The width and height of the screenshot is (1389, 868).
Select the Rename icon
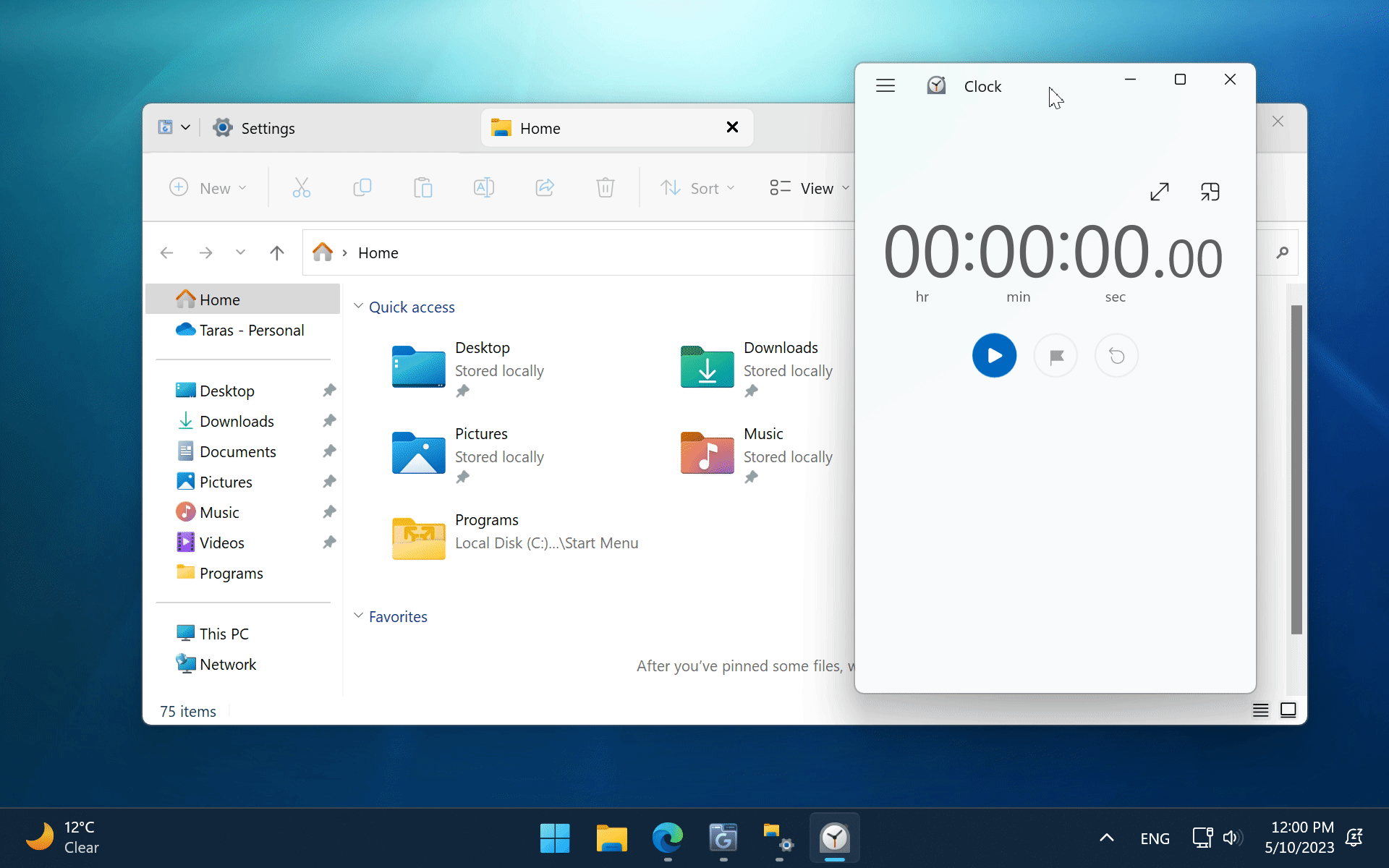click(x=483, y=187)
